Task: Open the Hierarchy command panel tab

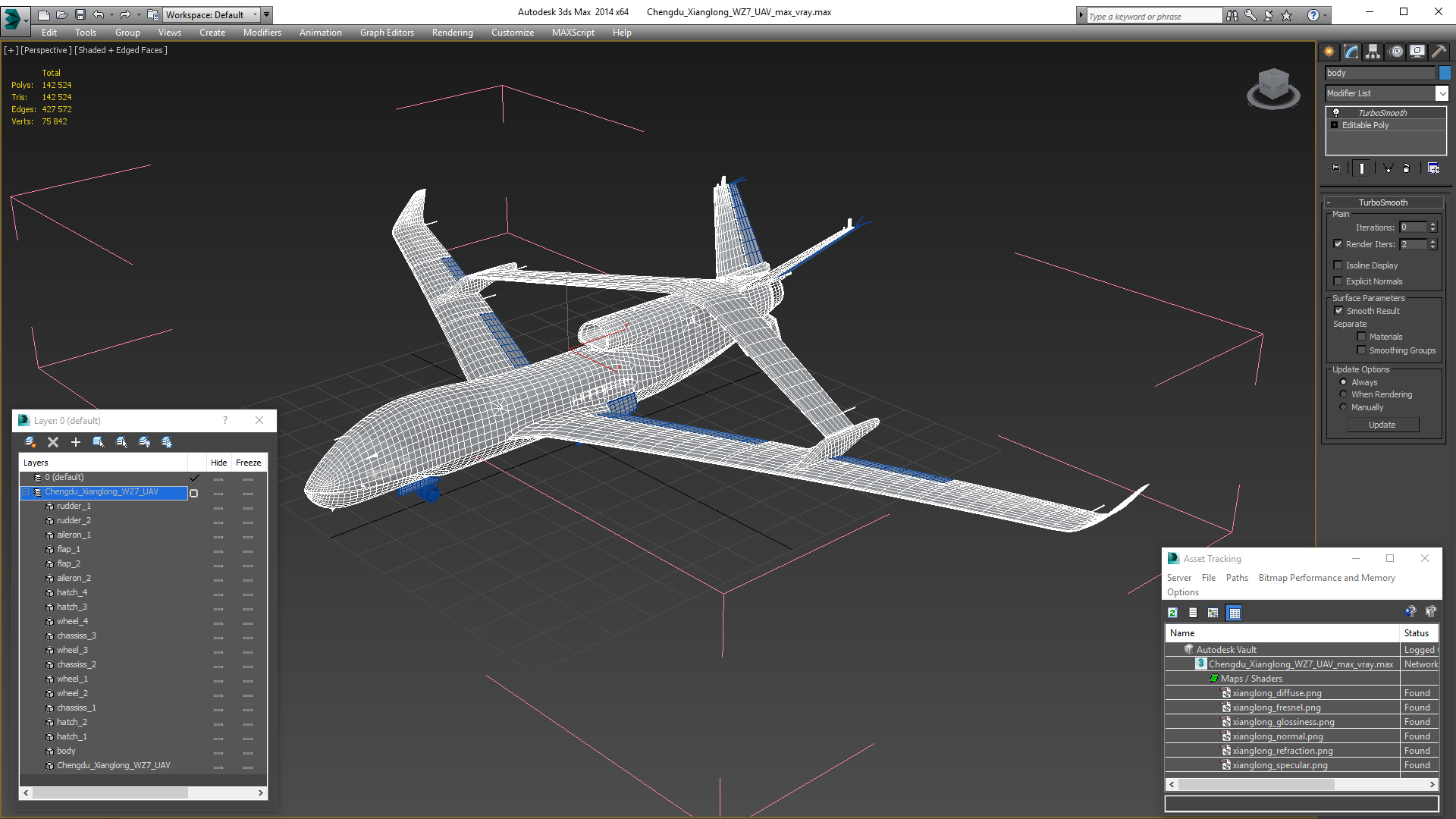Action: click(x=1373, y=52)
